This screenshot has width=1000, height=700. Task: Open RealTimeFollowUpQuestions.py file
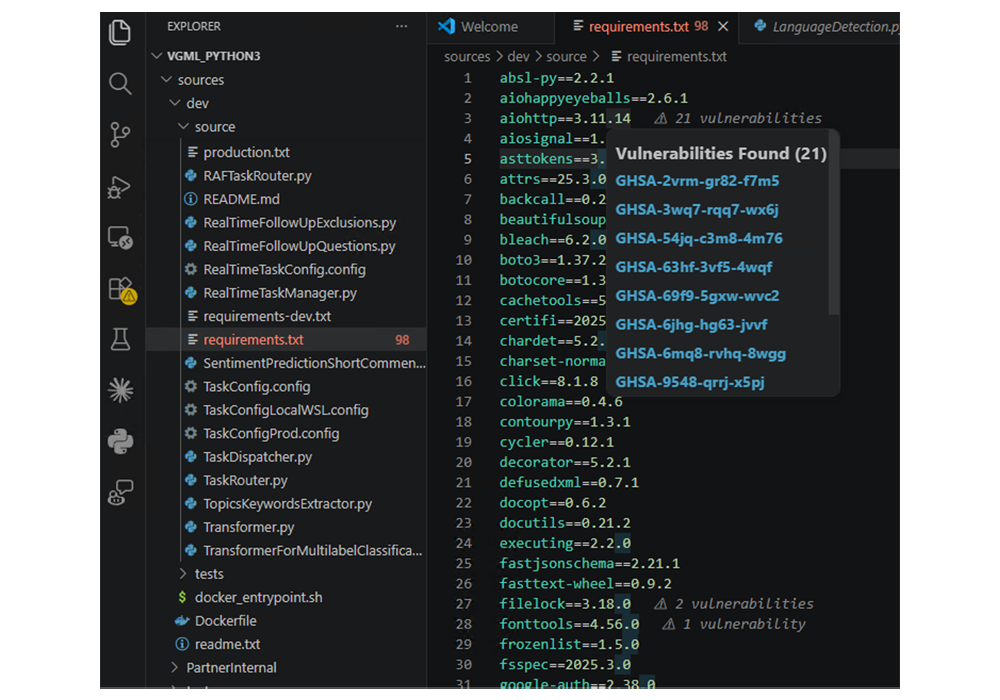[299, 246]
